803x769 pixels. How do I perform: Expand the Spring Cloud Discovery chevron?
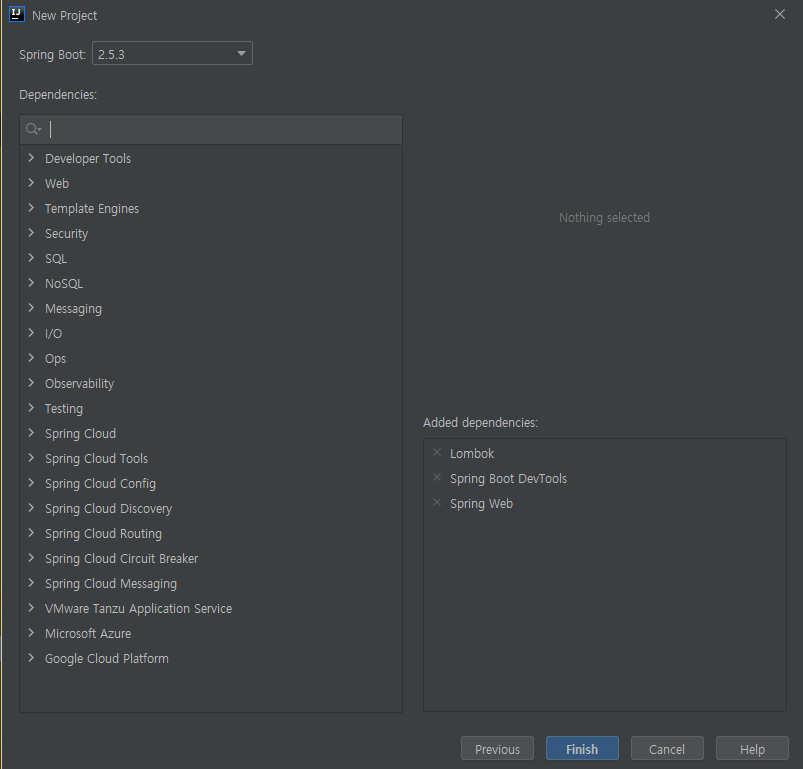[x=31, y=508]
